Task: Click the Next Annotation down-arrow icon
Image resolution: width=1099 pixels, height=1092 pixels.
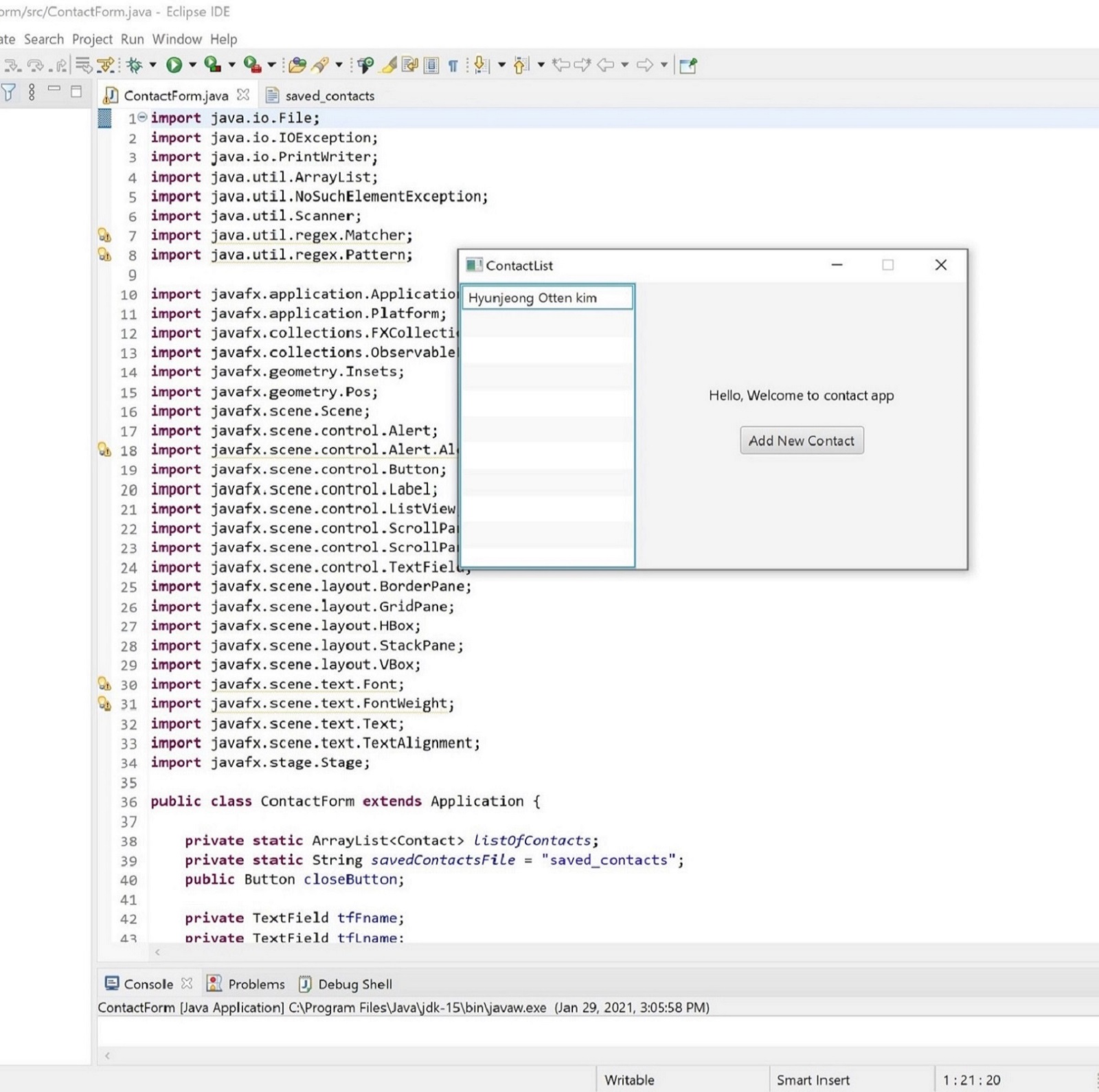Action: (481, 65)
